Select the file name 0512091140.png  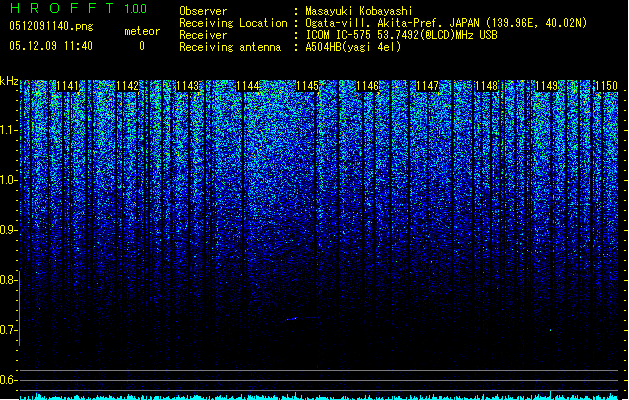[51, 26]
